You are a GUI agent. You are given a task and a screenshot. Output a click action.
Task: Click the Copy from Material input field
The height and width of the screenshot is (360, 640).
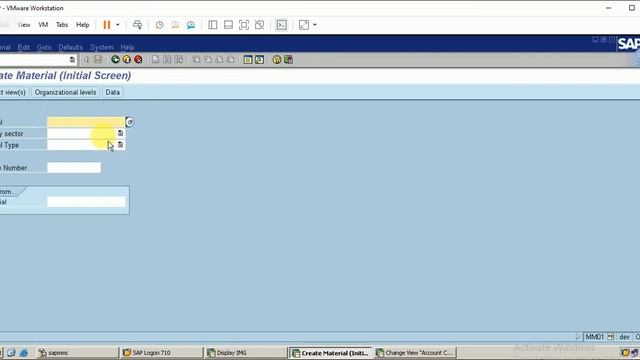86,202
